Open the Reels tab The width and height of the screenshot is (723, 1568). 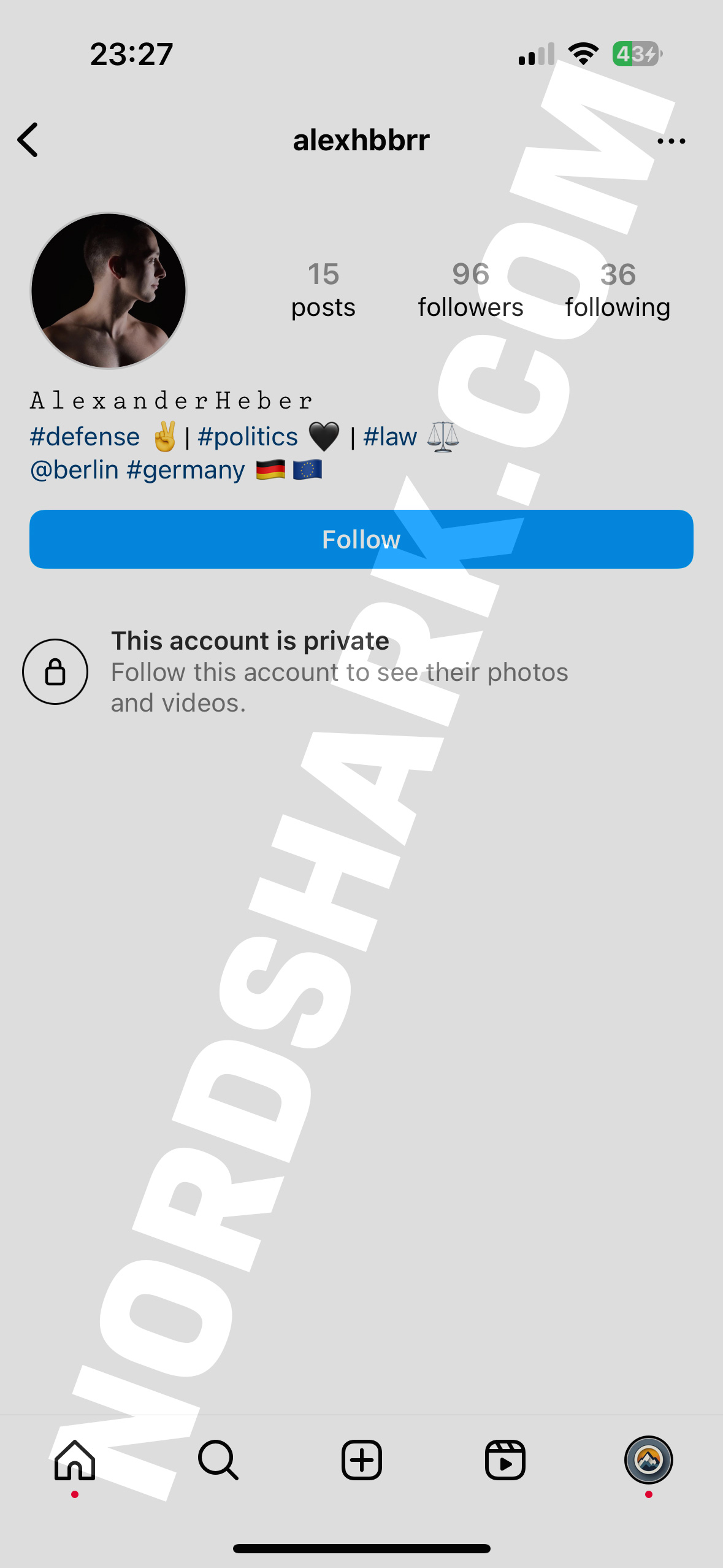pos(505,1460)
